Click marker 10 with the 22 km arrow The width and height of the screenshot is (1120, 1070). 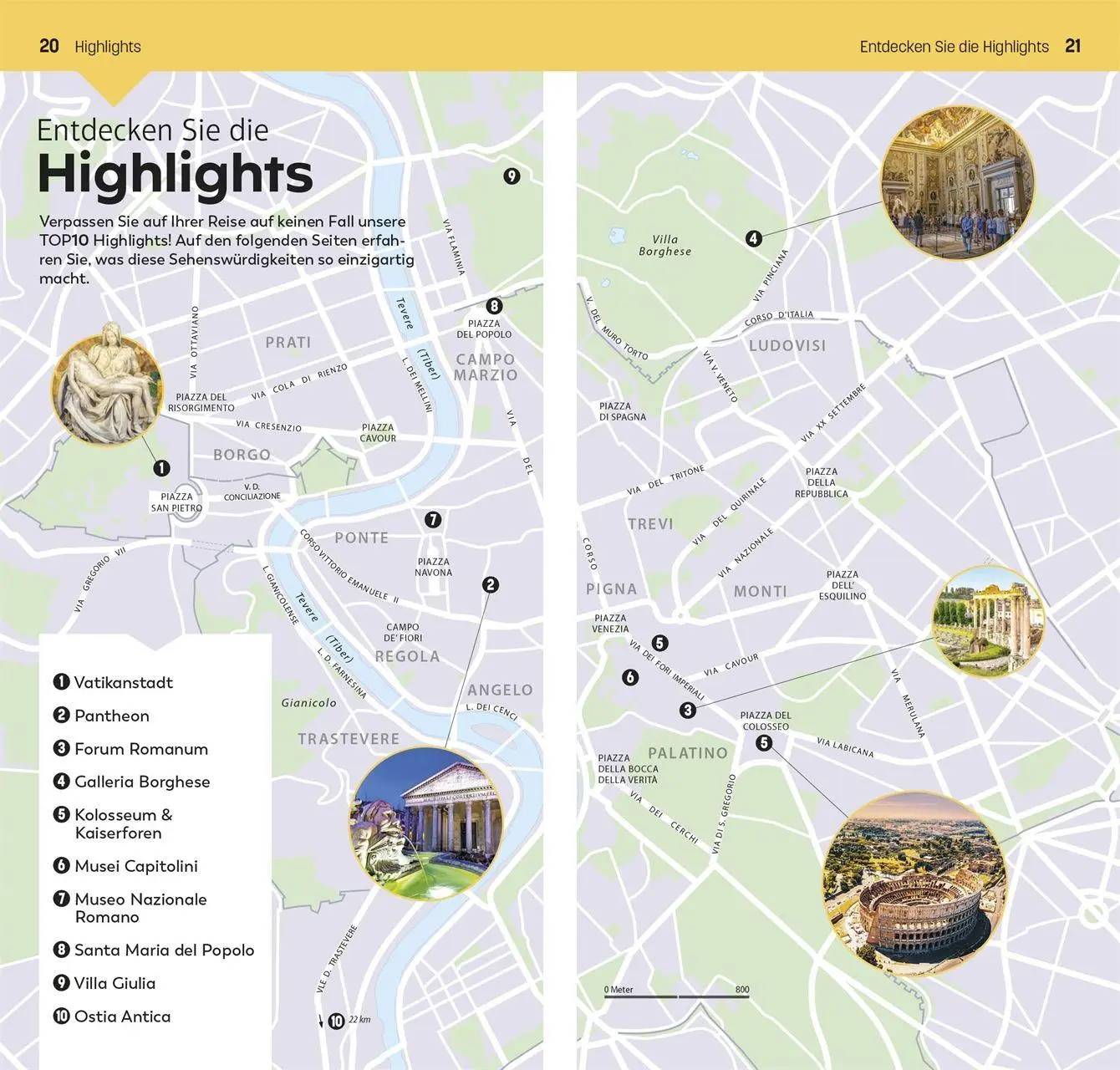[336, 1021]
